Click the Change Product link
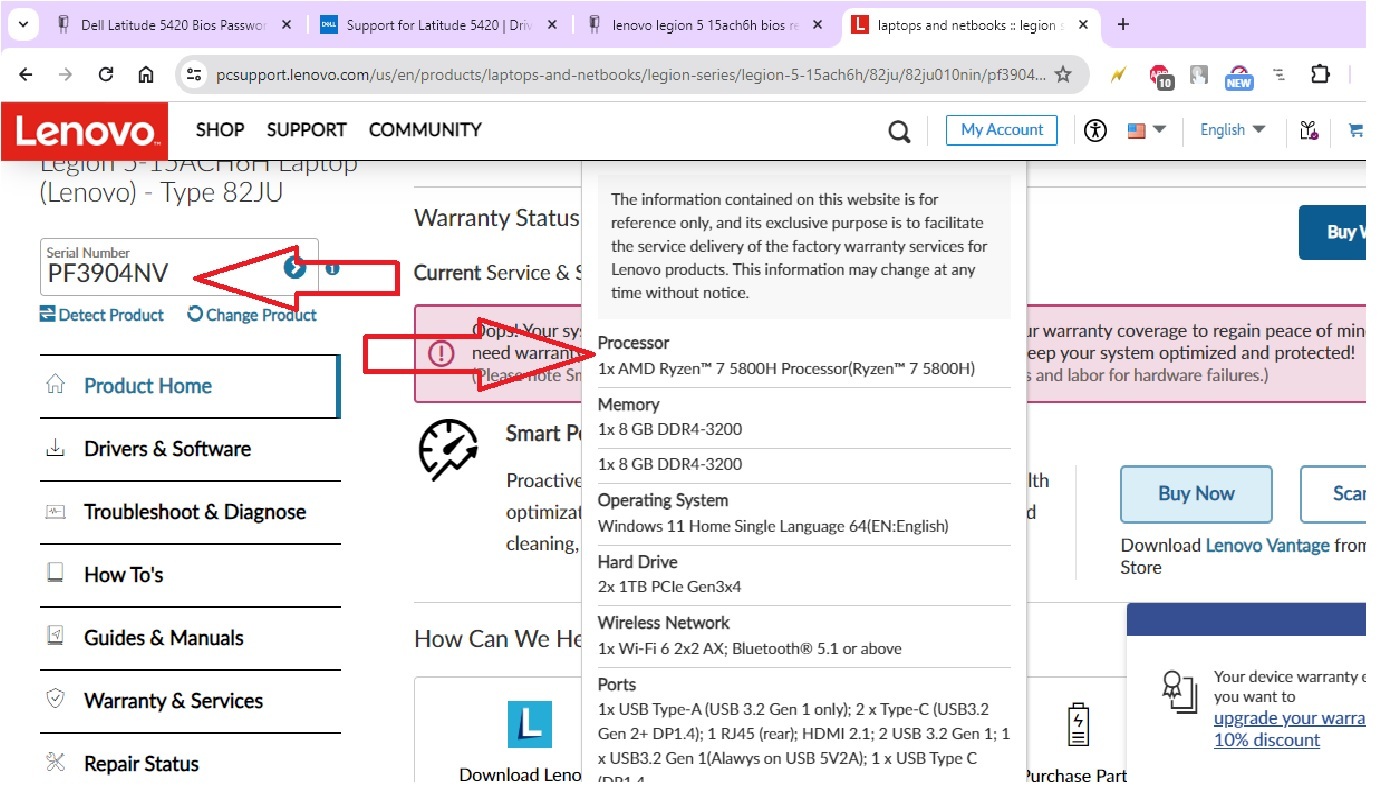The width and height of the screenshot is (1380, 788). (x=252, y=315)
